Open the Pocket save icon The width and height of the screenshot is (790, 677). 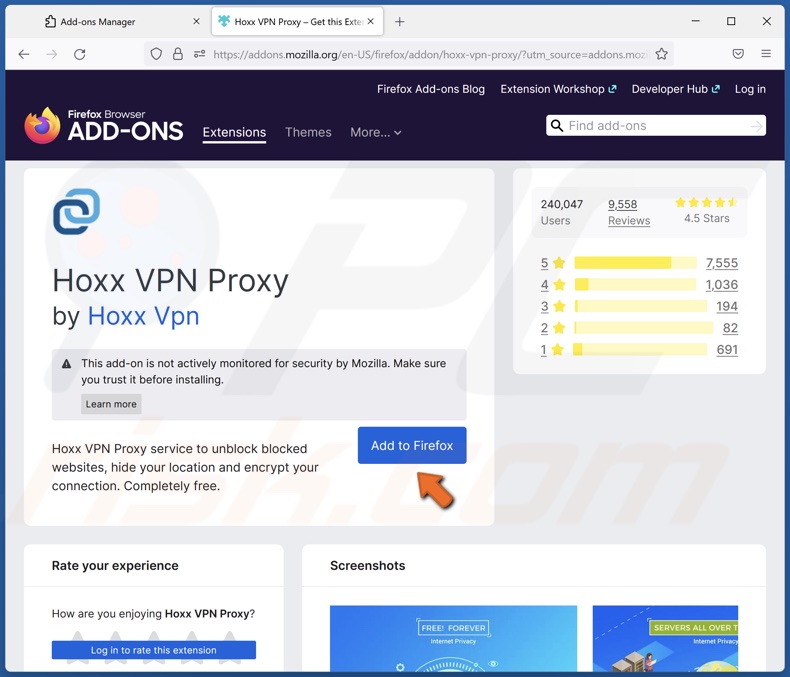tap(738, 54)
